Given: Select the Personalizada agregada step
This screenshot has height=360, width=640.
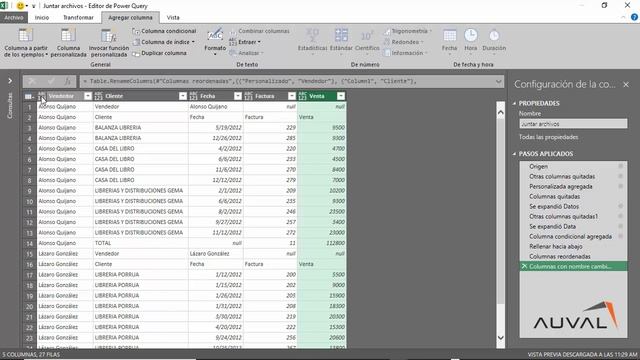Looking at the screenshot, I should click(561, 187).
